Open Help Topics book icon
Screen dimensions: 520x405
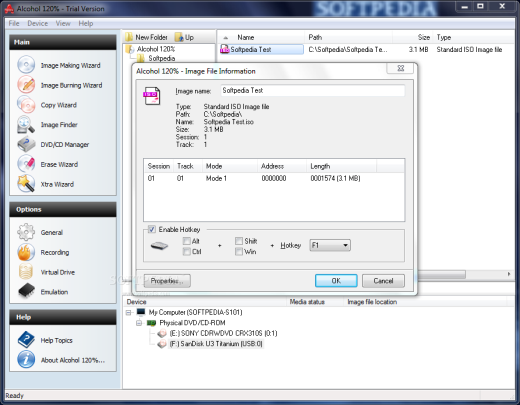coord(26,340)
